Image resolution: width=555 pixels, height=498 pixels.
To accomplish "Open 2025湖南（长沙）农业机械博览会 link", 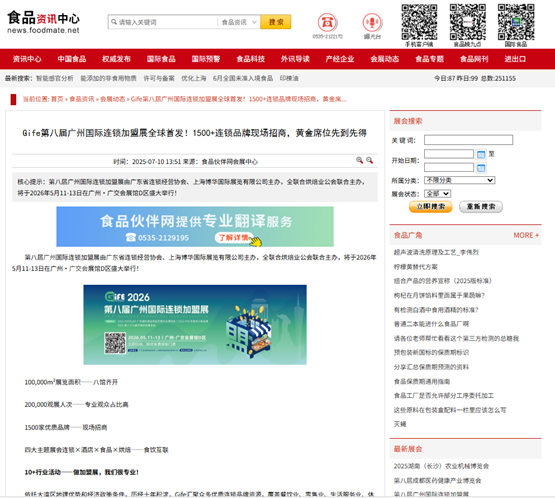I will click(x=441, y=466).
